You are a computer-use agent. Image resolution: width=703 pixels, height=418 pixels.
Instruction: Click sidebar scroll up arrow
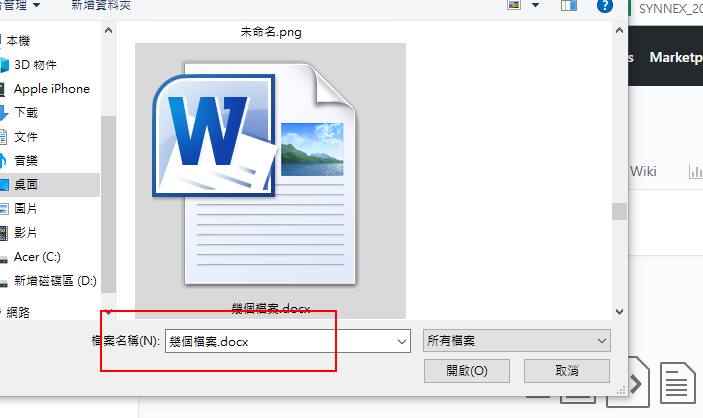(108, 30)
